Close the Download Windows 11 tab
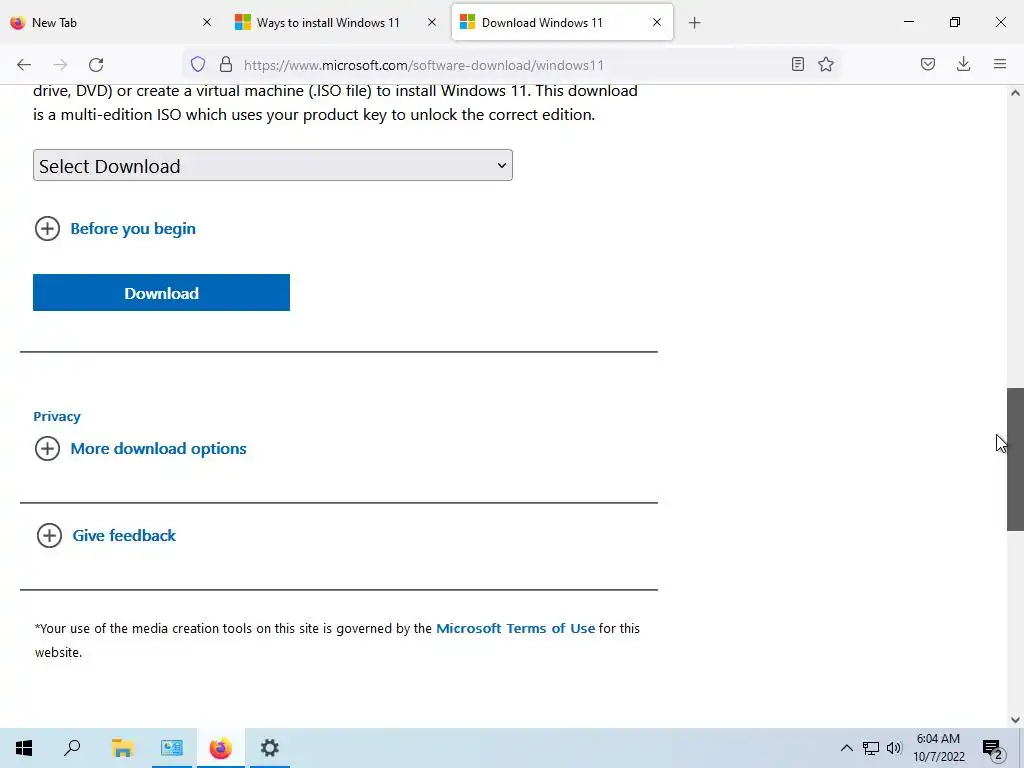This screenshot has height=768, width=1024. tap(657, 22)
